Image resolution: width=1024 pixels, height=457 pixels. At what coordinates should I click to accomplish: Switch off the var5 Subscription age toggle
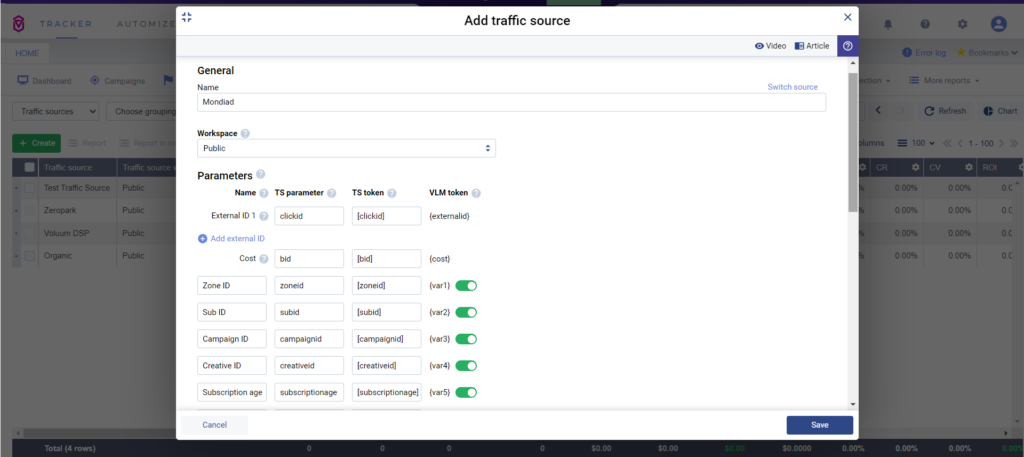click(x=466, y=392)
